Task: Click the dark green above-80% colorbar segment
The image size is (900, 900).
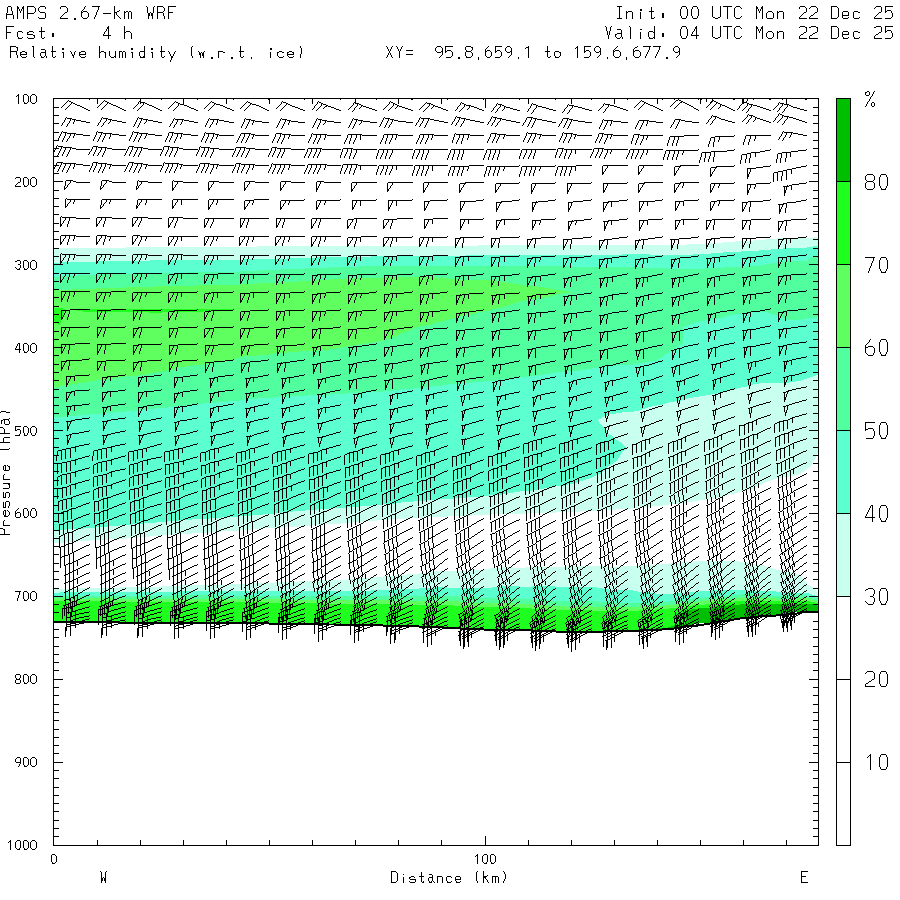Action: point(843,140)
